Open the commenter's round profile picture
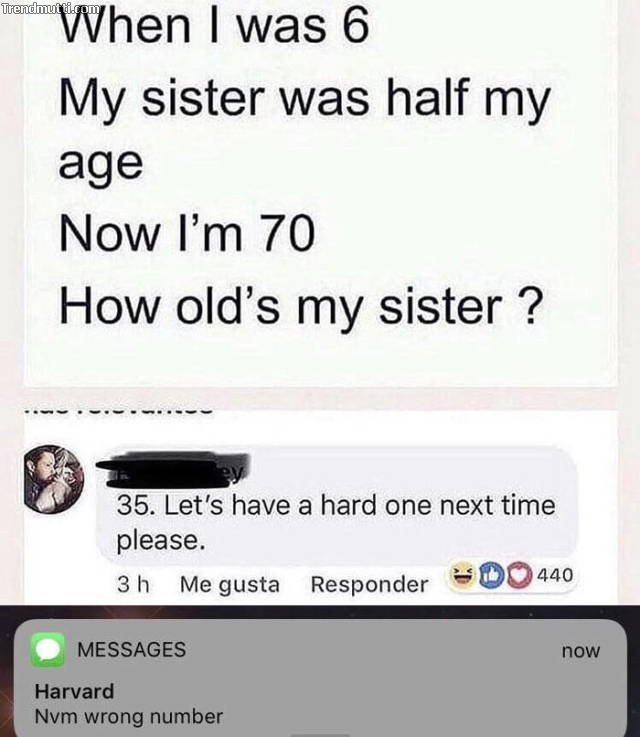Screen dimensions: 640x737 click(54, 479)
